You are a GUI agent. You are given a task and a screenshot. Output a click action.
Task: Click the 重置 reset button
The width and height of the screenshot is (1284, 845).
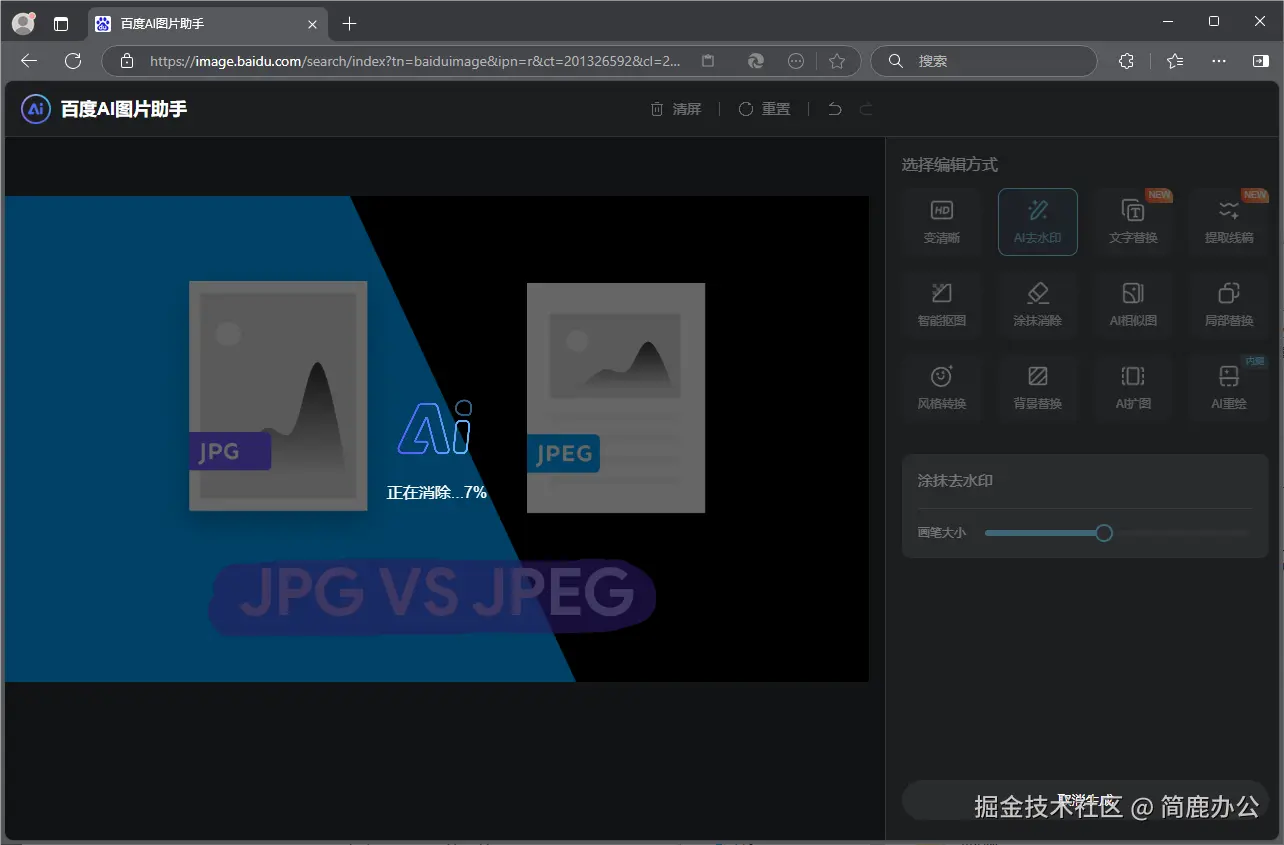[765, 109]
